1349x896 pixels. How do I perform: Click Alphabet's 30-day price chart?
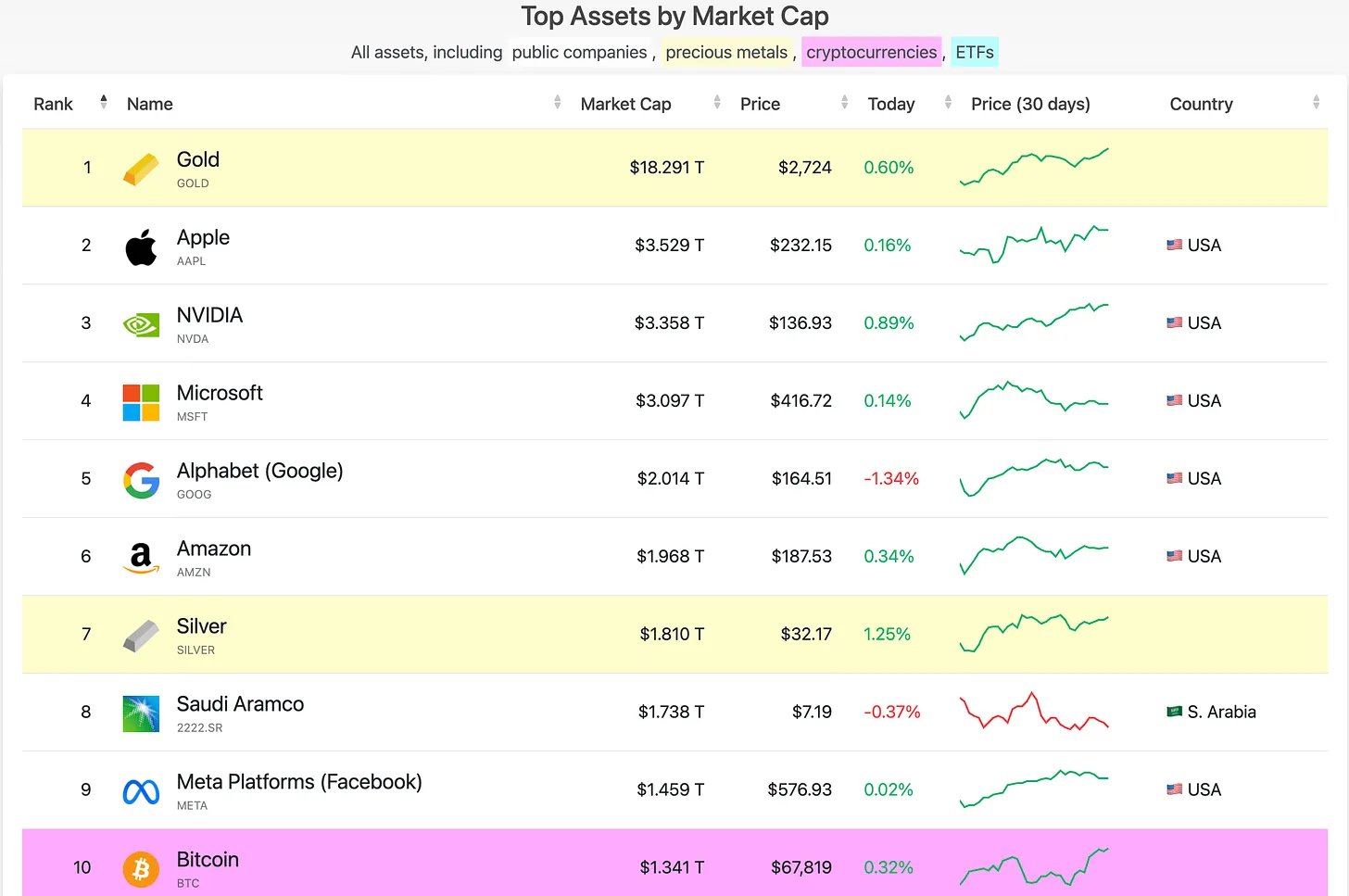coord(1034,478)
